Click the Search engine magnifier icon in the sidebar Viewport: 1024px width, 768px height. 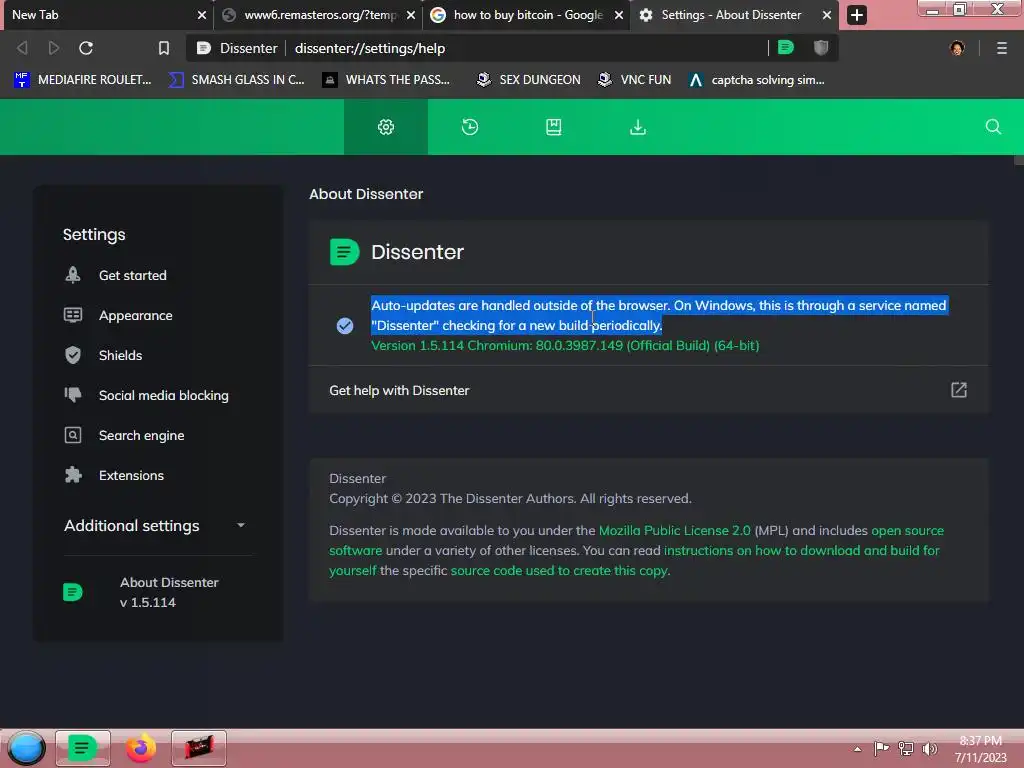tap(72, 435)
